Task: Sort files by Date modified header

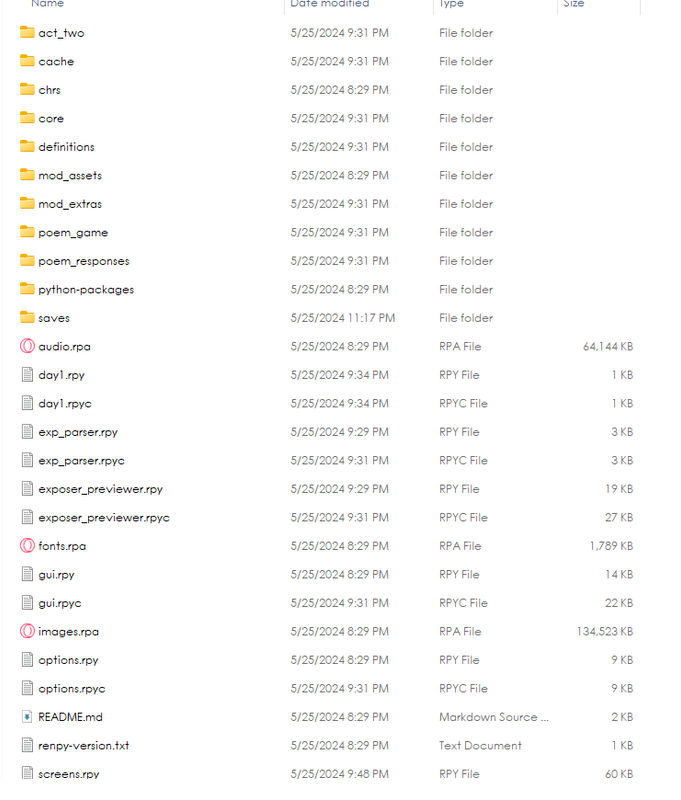Action: tap(330, 4)
